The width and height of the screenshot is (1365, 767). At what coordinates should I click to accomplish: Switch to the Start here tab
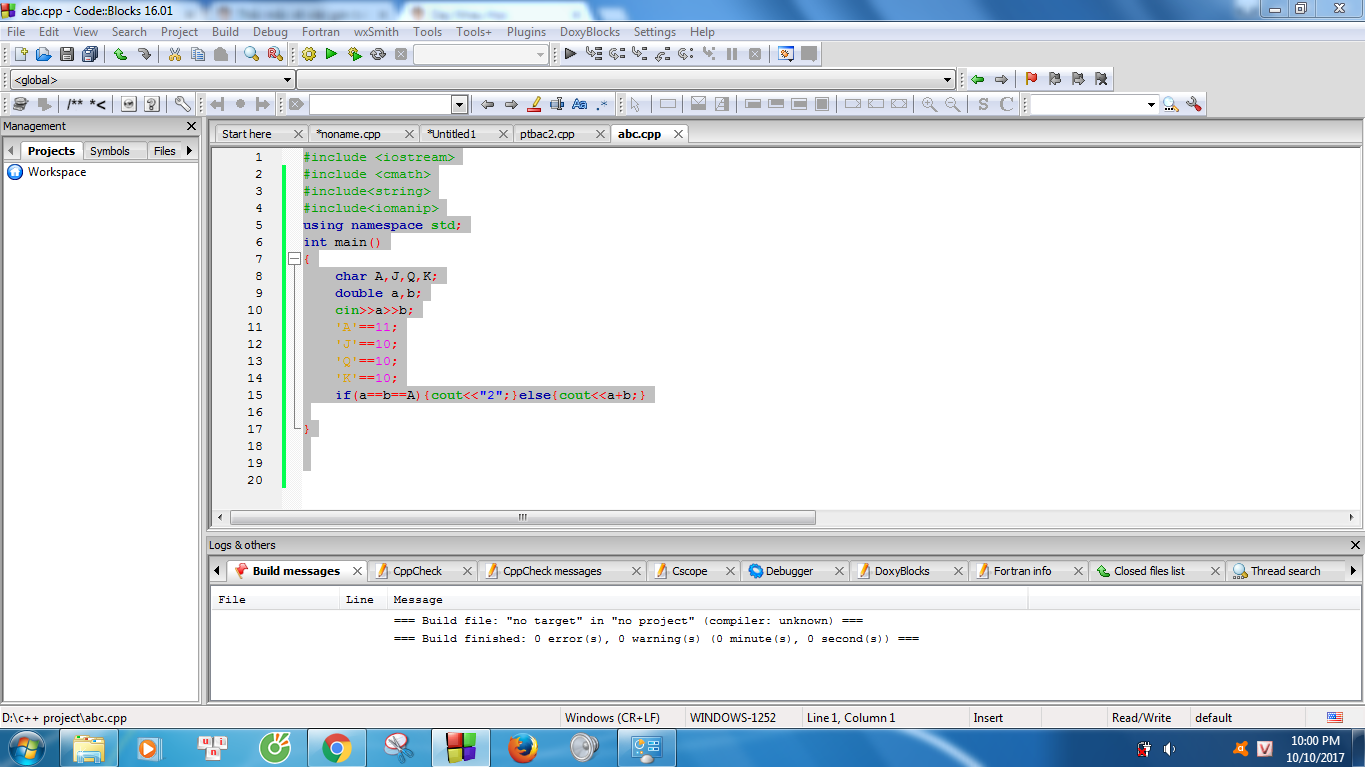(247, 134)
